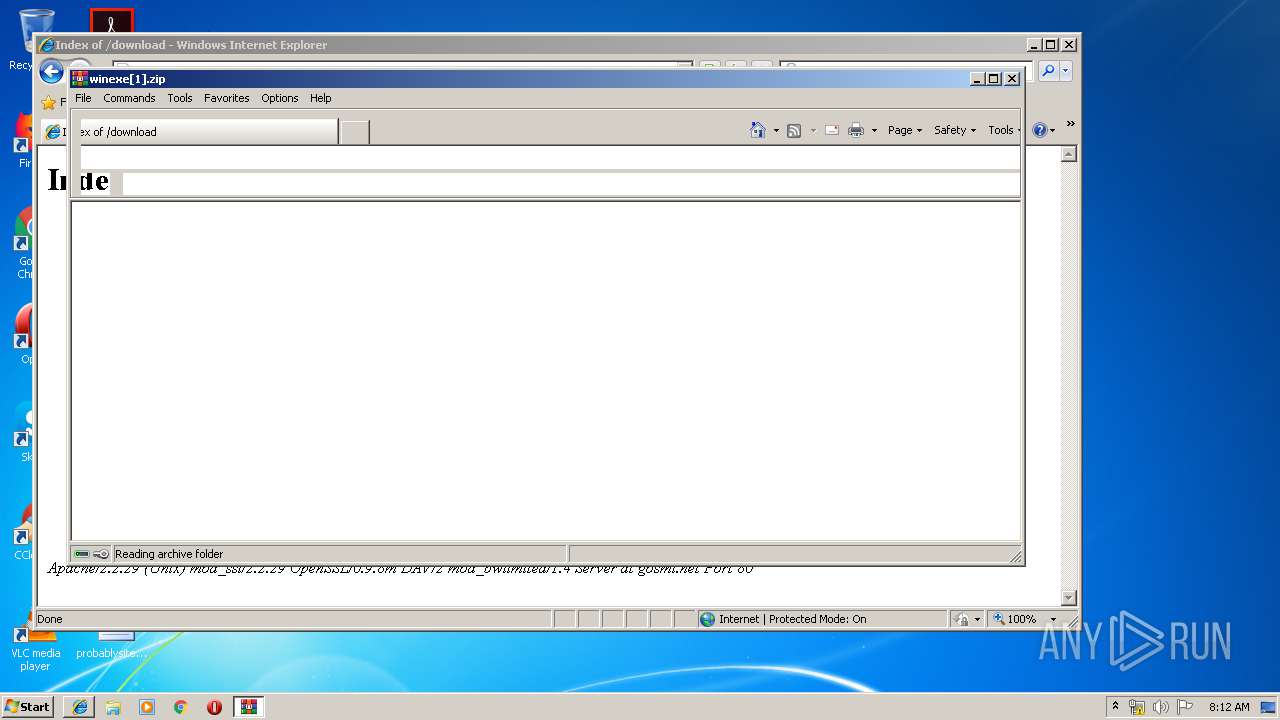Open the File menu in WinRAR
1280x720 pixels.
click(x=83, y=98)
